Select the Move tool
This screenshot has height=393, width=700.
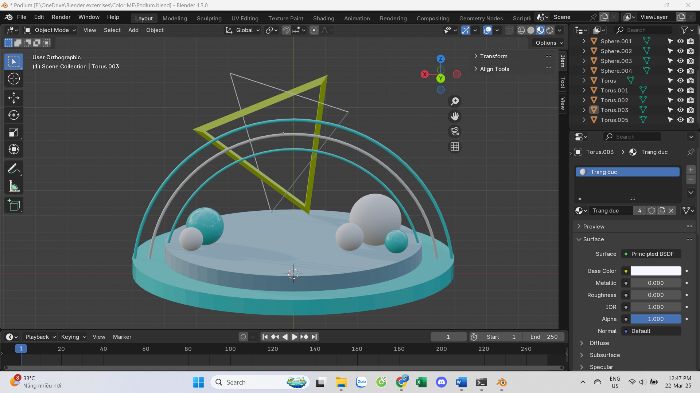tap(14, 98)
